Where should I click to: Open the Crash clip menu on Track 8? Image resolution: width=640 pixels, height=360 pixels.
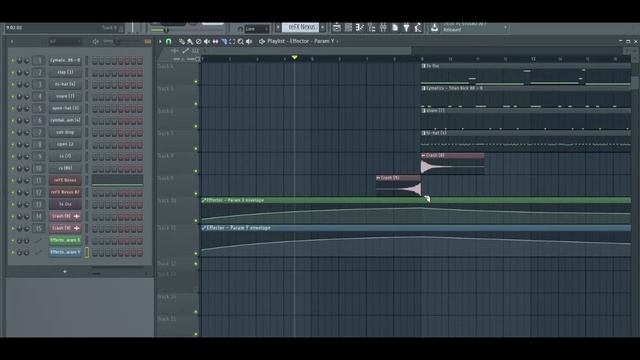[423, 156]
